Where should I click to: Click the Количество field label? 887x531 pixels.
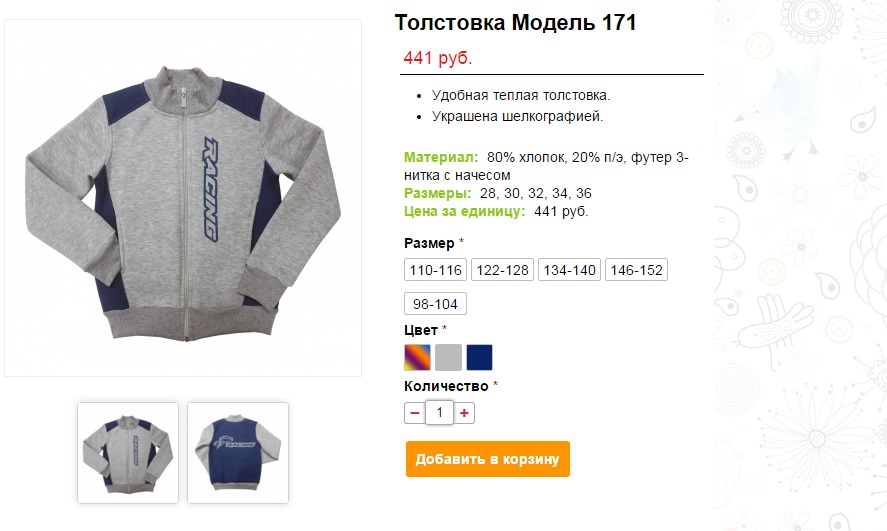pos(446,386)
